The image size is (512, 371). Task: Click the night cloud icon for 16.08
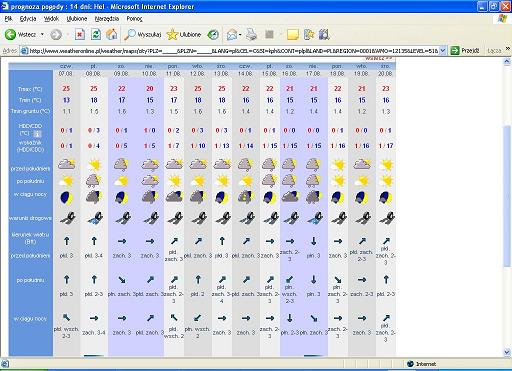point(290,197)
